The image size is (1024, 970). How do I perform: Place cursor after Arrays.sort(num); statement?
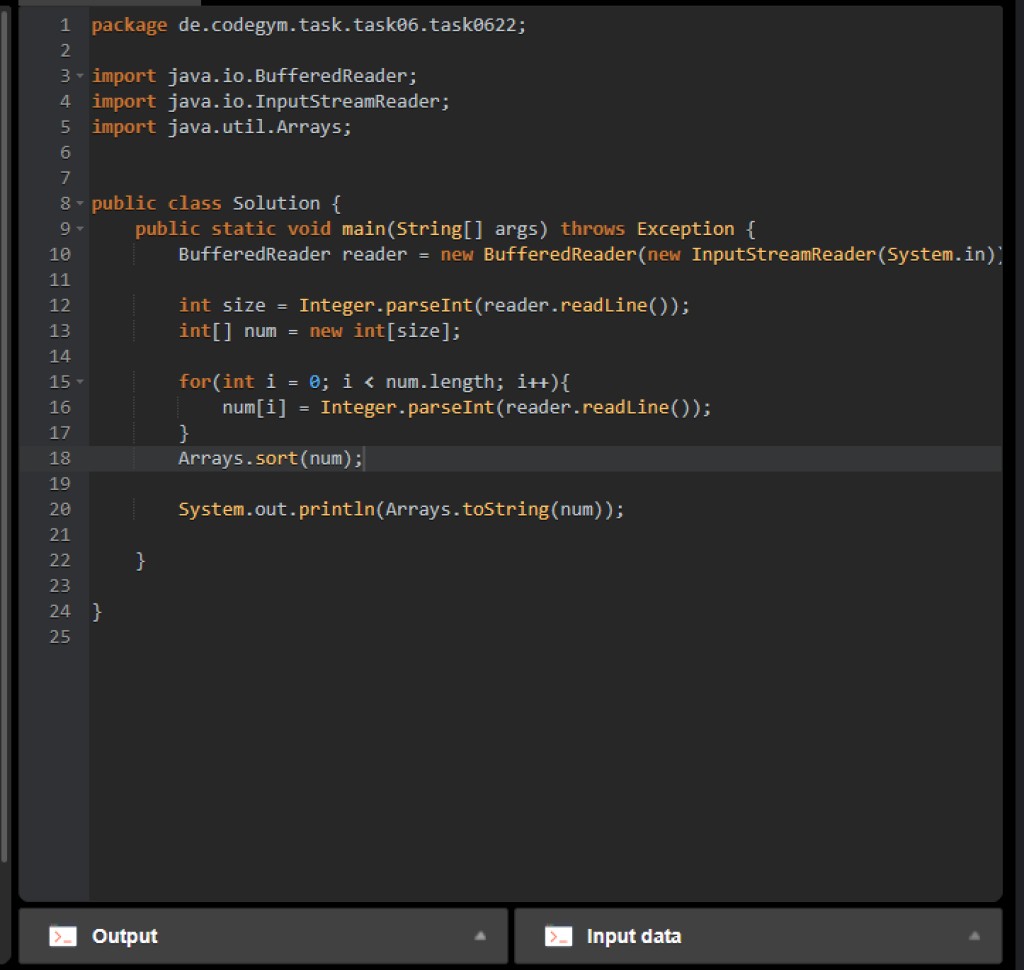(366, 458)
